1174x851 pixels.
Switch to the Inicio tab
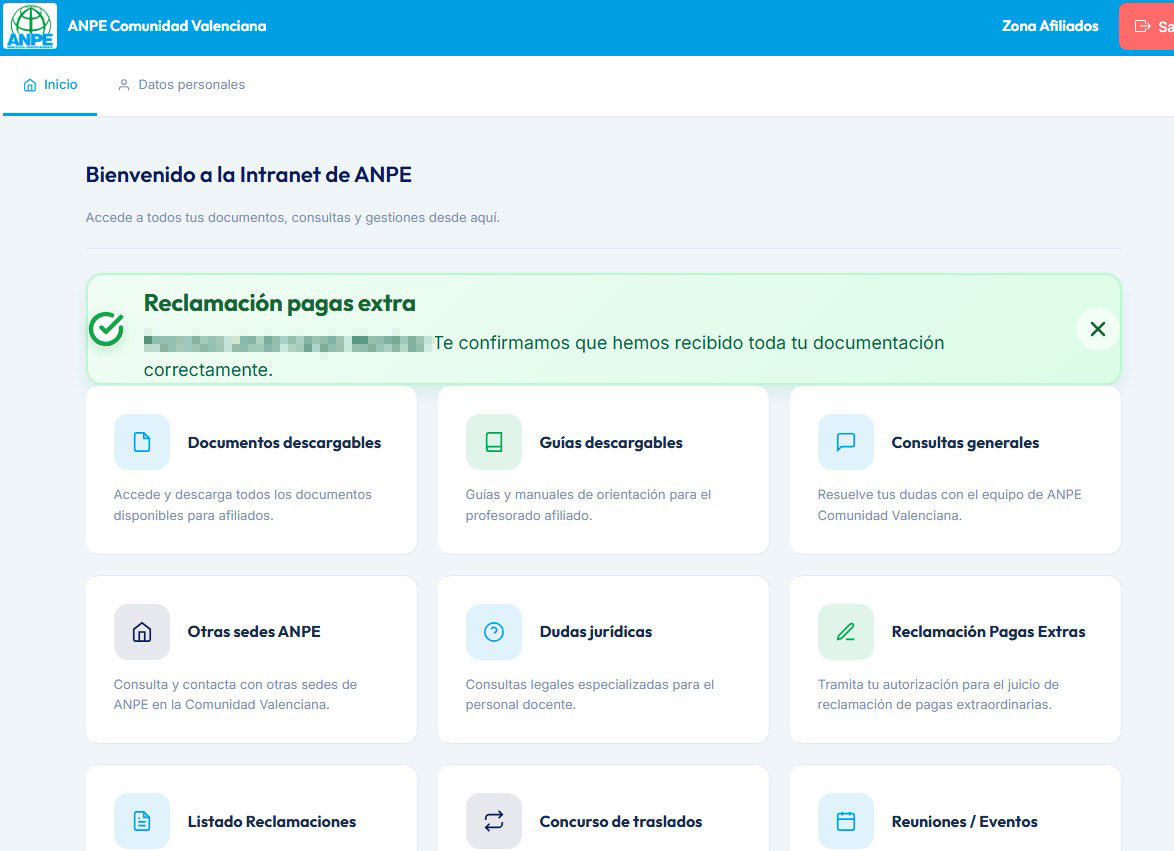point(50,85)
